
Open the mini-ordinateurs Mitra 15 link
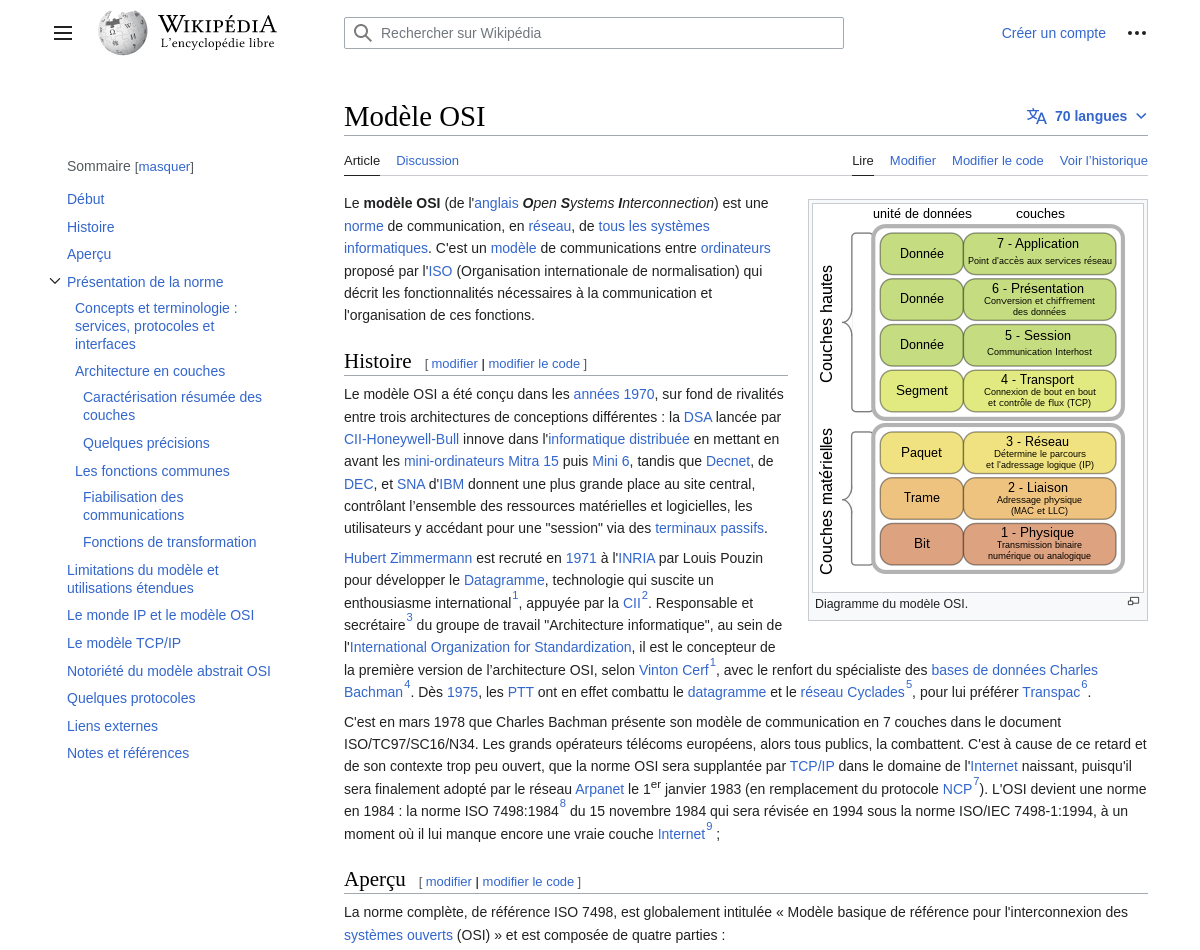pyautogui.click(x=481, y=461)
